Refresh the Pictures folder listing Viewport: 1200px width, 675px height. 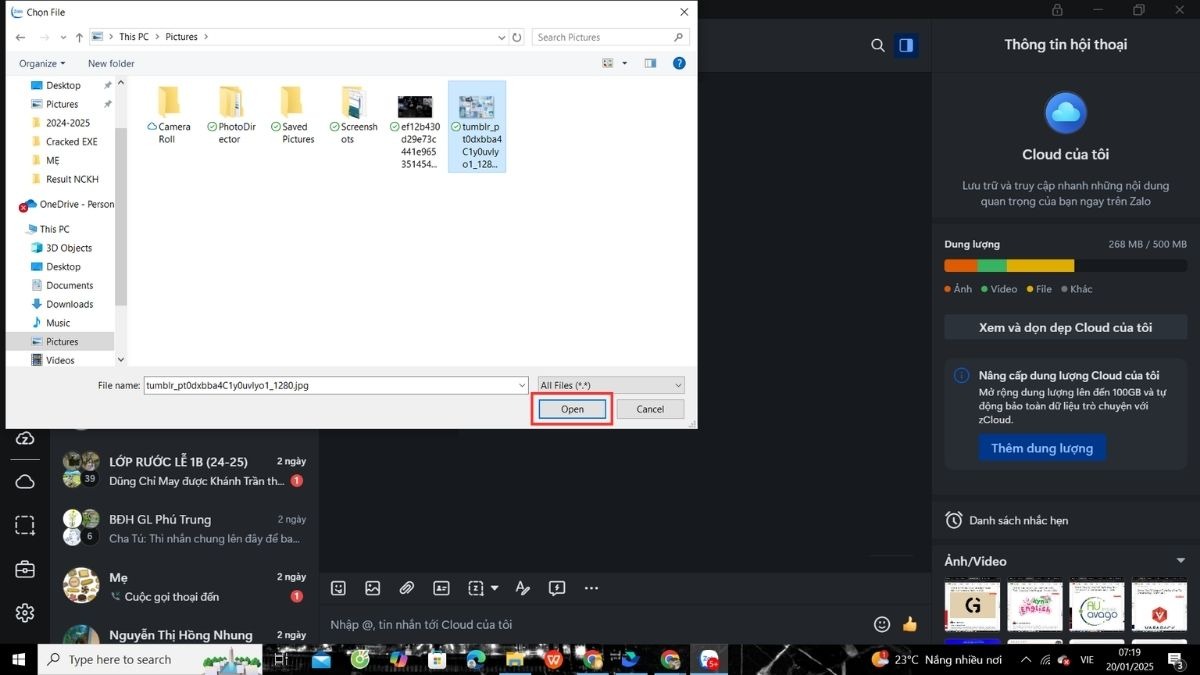point(517,37)
